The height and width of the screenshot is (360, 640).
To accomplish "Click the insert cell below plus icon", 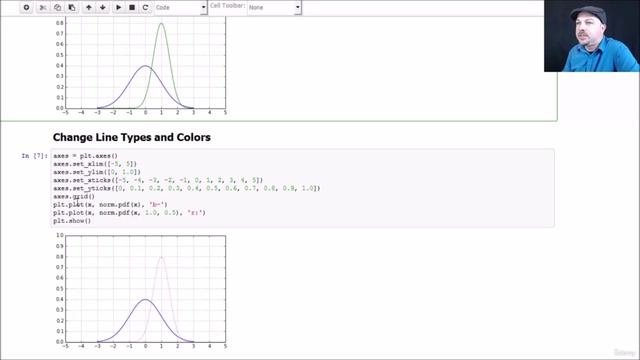I will [x=26, y=7].
